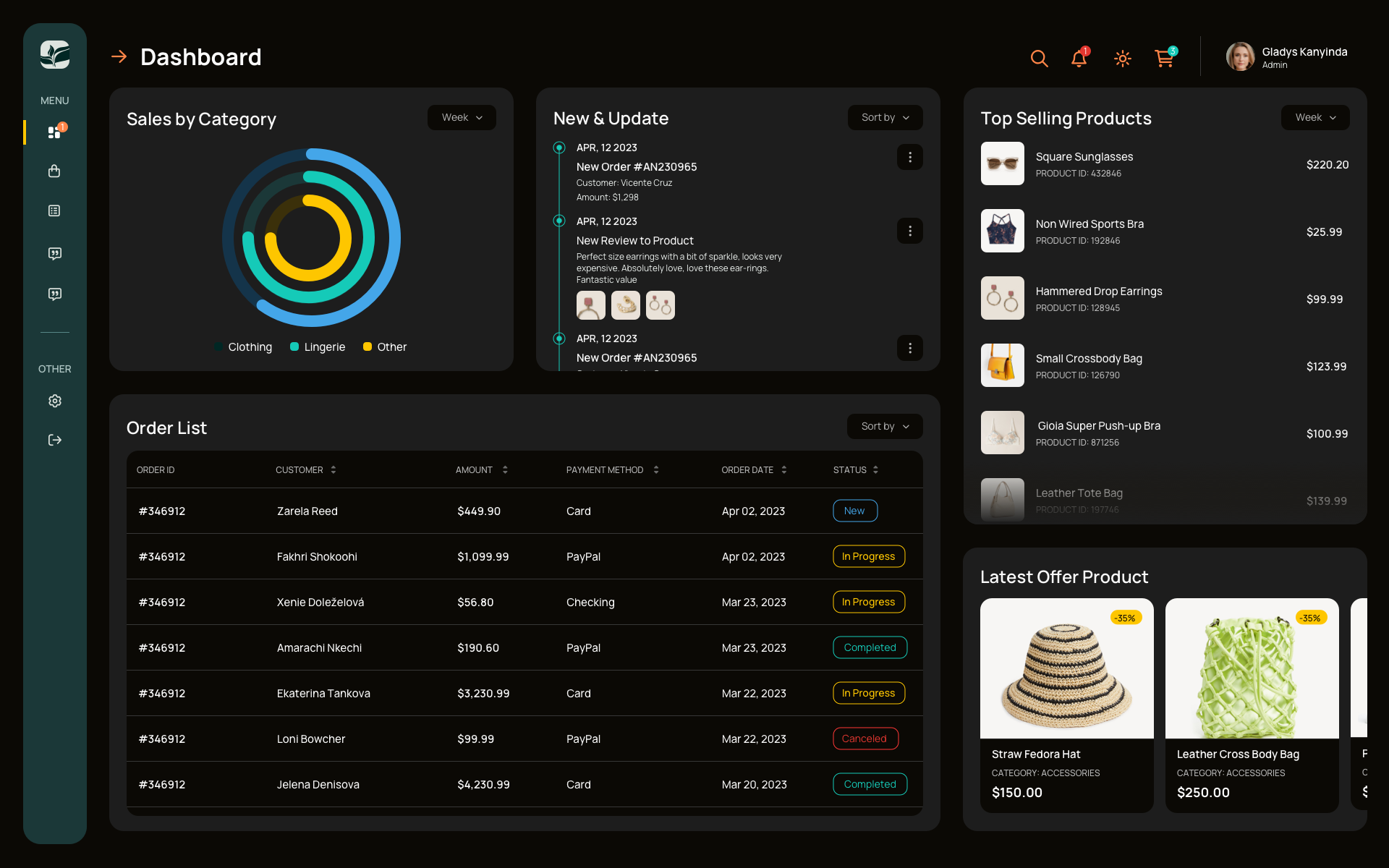The image size is (1389, 868).
Task: Open the shopping bag section in sidebar
Action: [54, 171]
